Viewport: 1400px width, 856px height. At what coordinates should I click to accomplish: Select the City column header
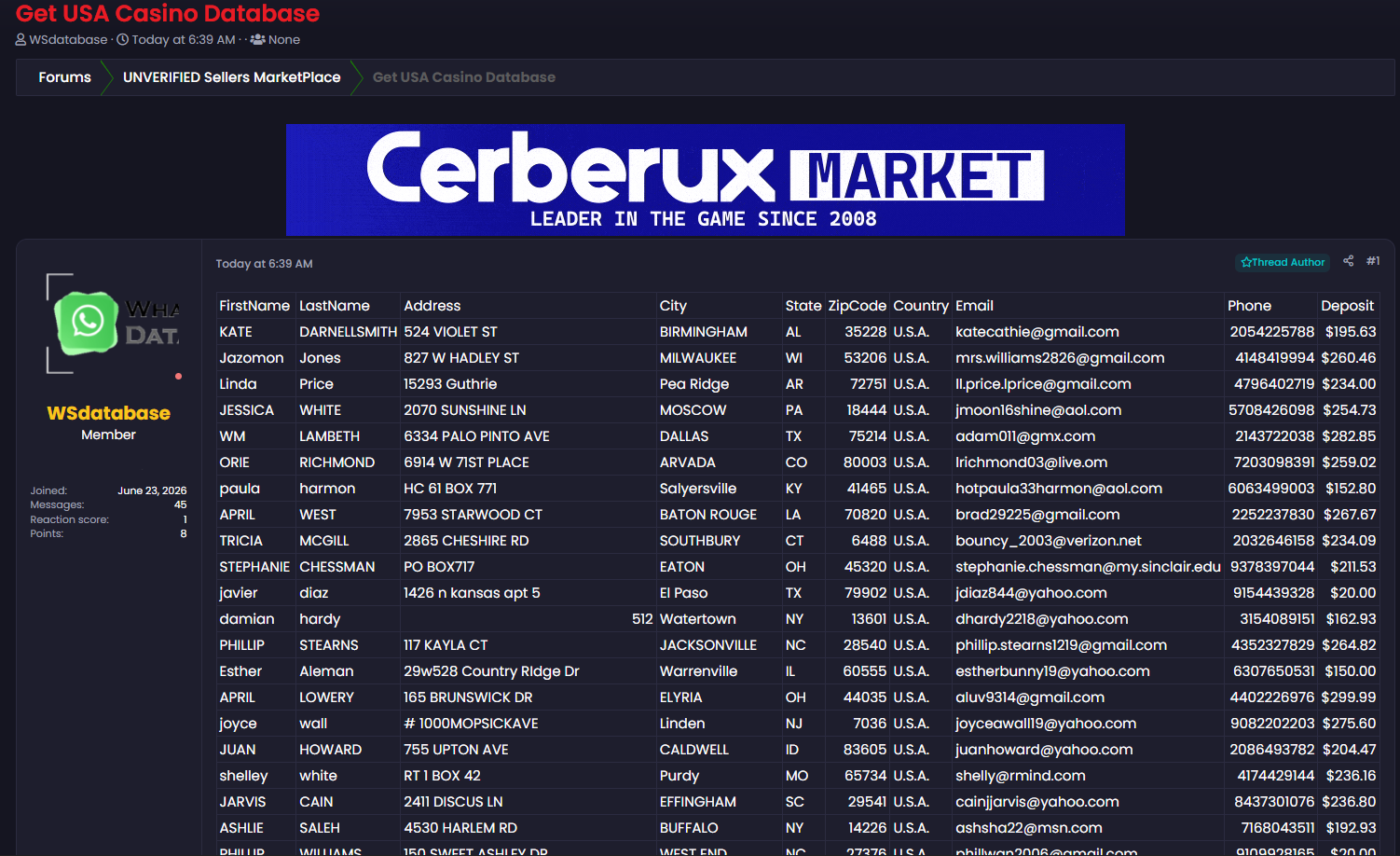(673, 306)
